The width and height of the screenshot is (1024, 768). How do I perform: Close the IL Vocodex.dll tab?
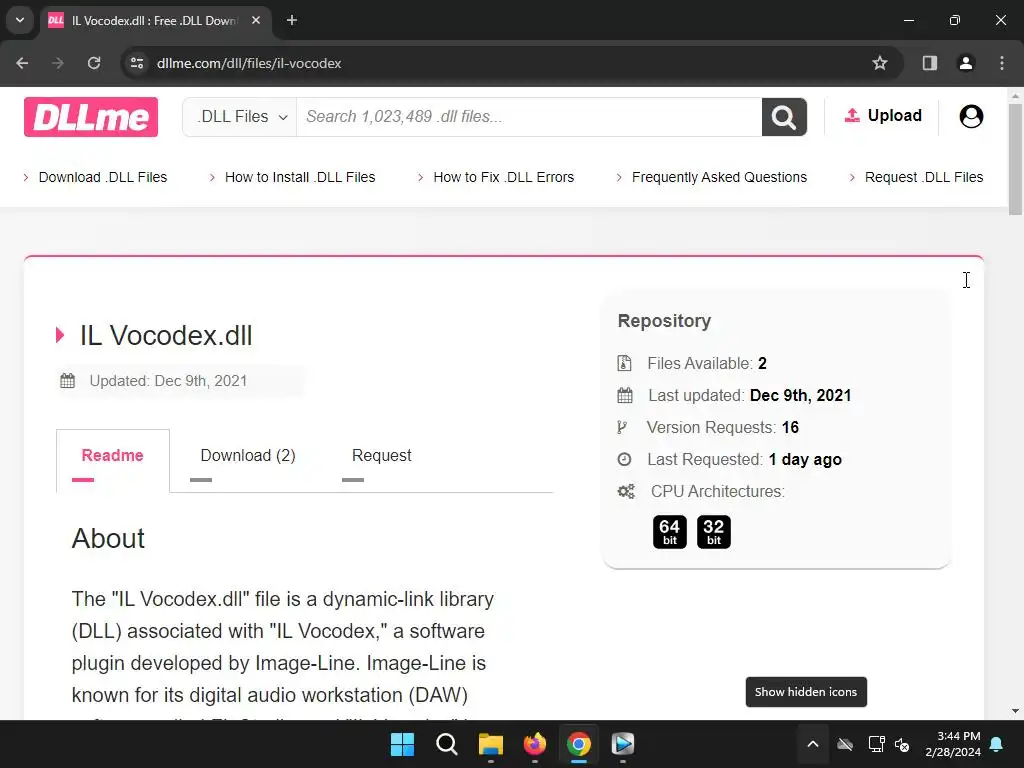click(x=256, y=20)
